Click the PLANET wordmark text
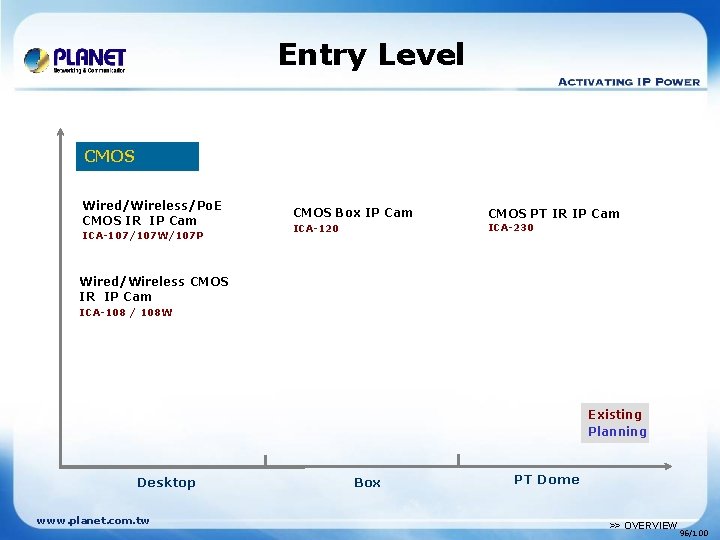The width and height of the screenshot is (720, 540). click(x=90, y=58)
